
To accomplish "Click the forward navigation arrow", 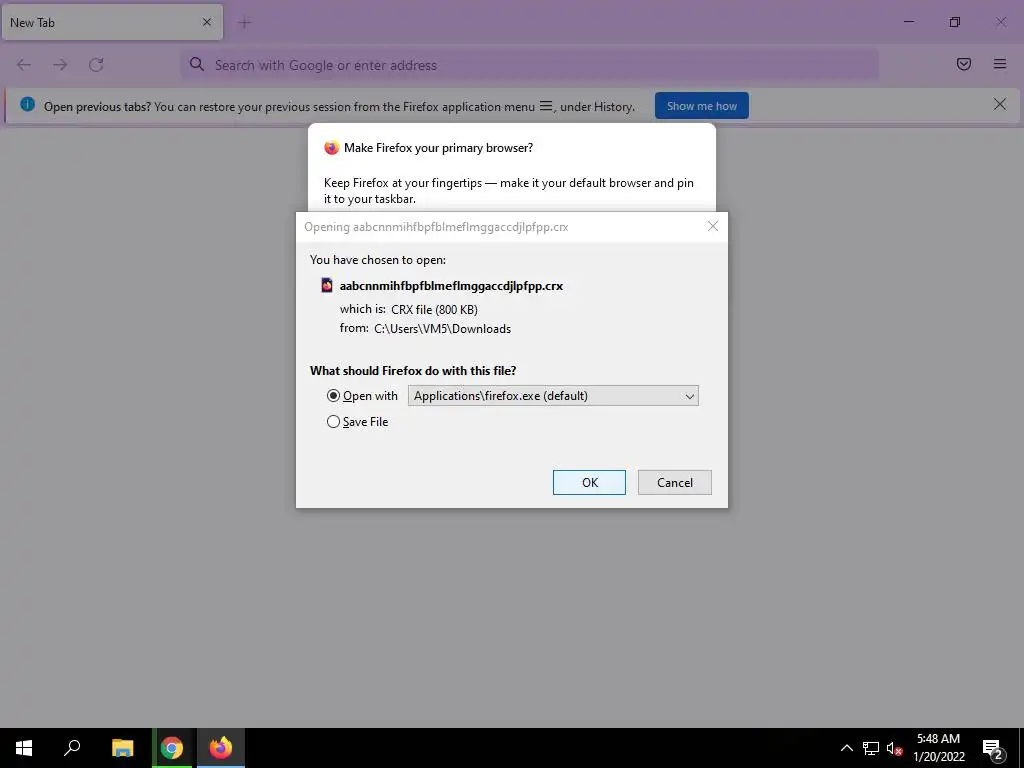I will [x=60, y=65].
